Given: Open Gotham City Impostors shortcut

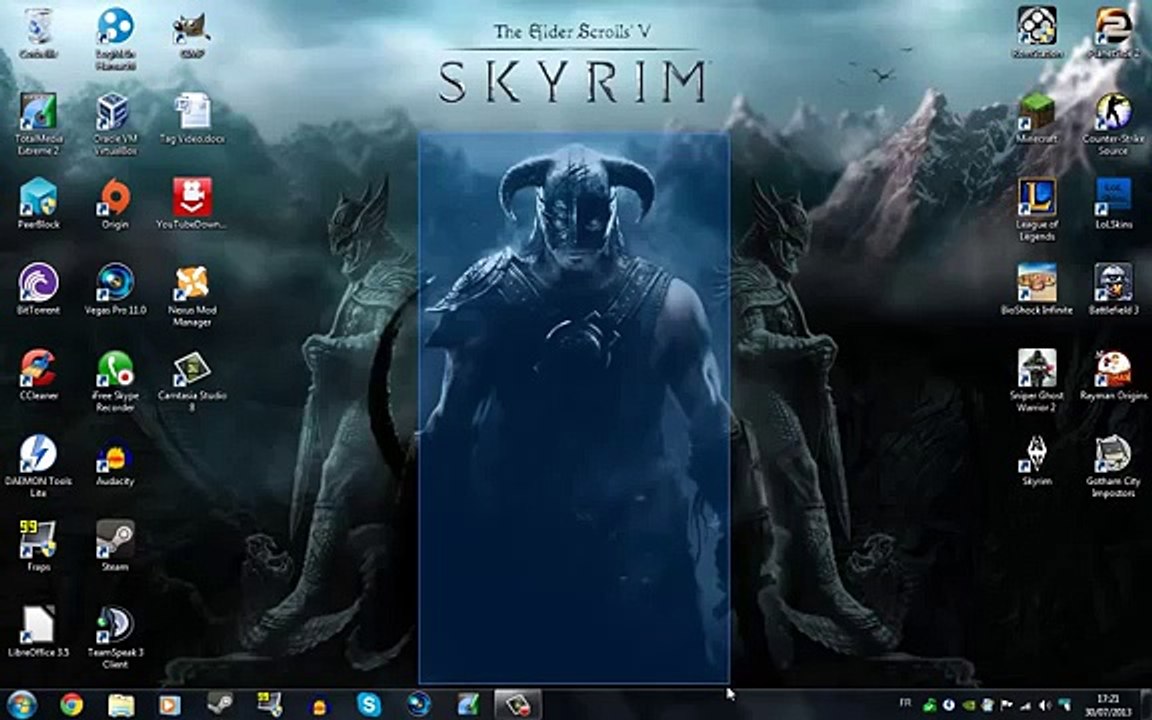Looking at the screenshot, I should pyautogui.click(x=1114, y=466).
